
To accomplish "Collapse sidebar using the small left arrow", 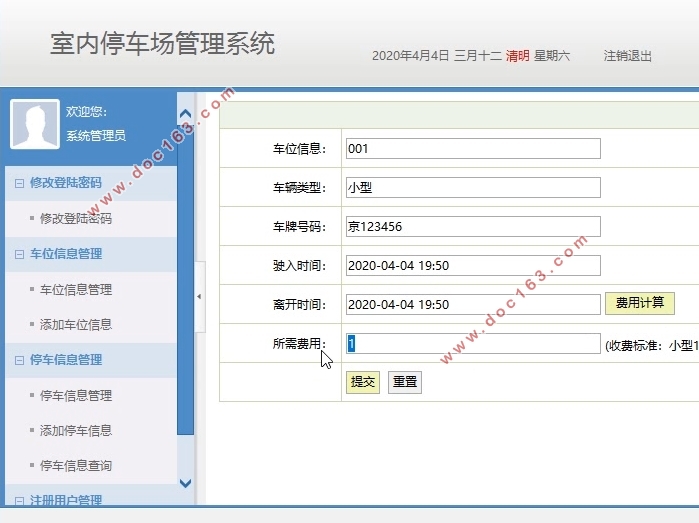I will 199,297.
